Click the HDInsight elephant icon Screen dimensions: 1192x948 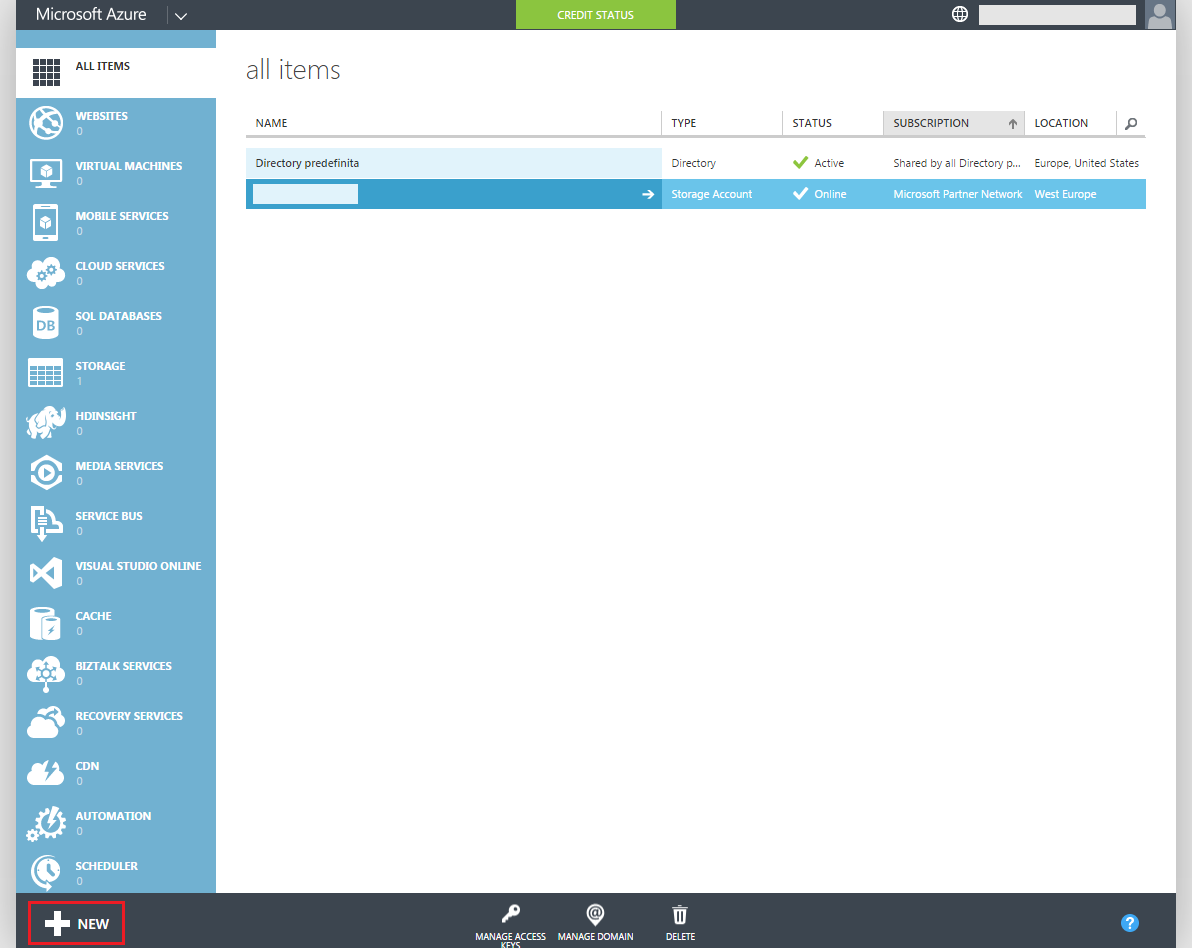(46, 423)
